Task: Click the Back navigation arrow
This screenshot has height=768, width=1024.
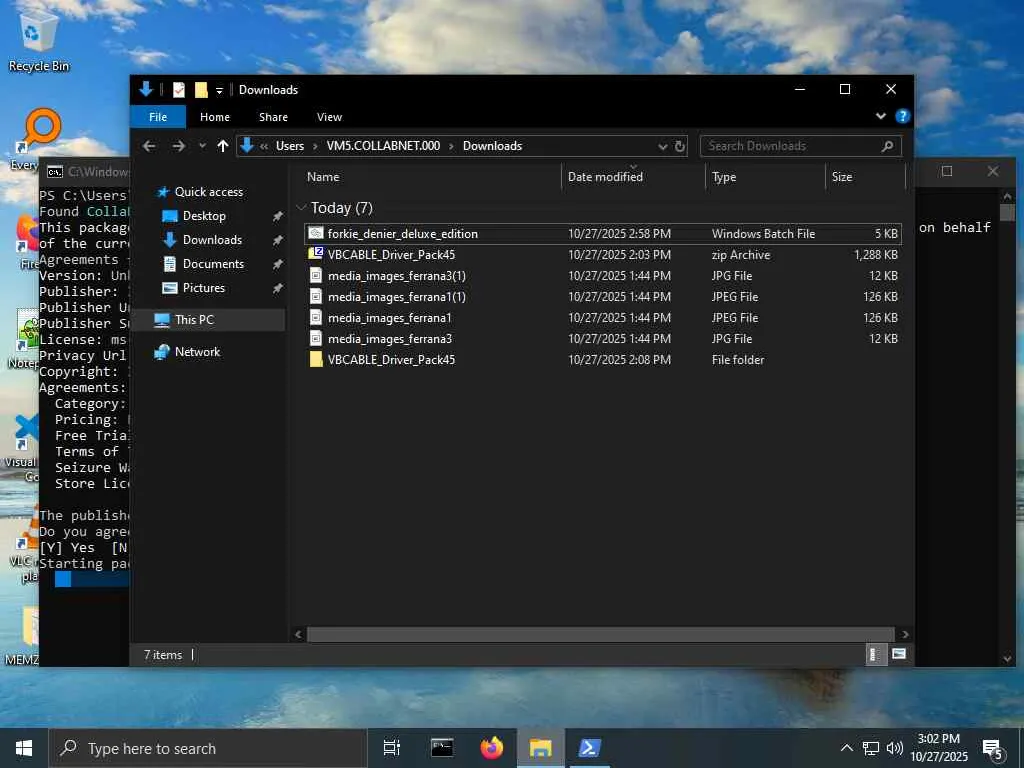Action: click(x=149, y=146)
